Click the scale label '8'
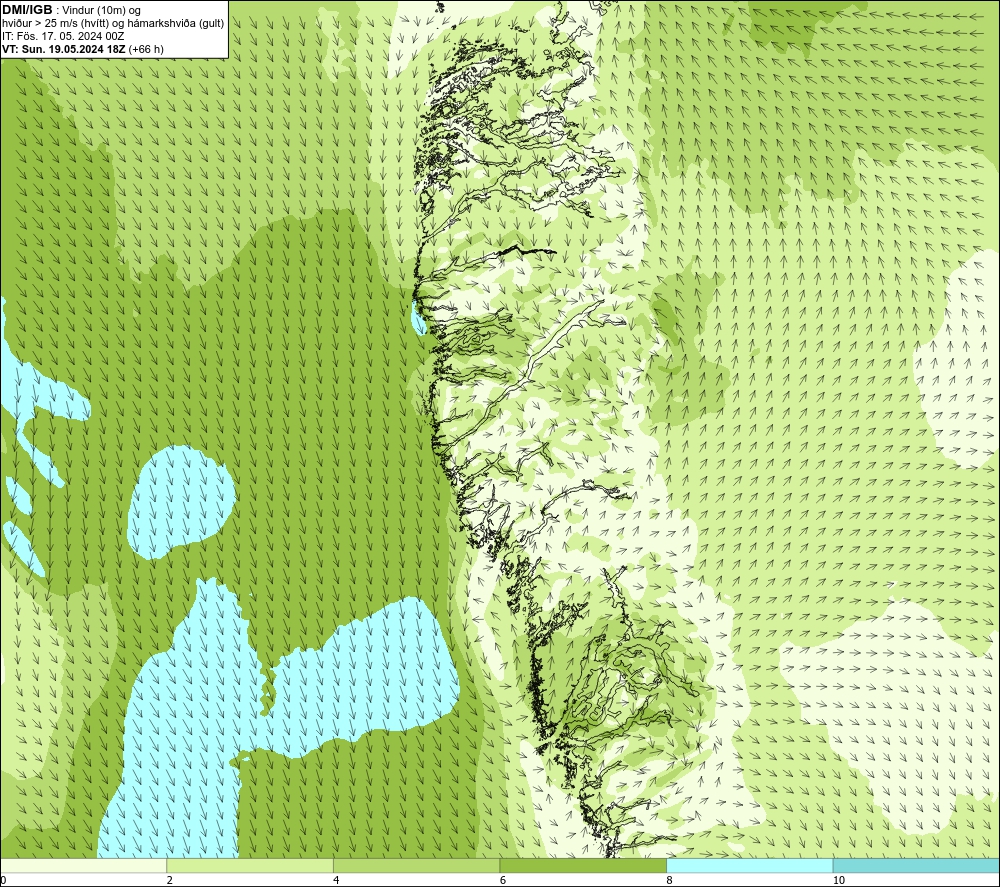Viewport: 1000px width, 887px height. point(669,881)
